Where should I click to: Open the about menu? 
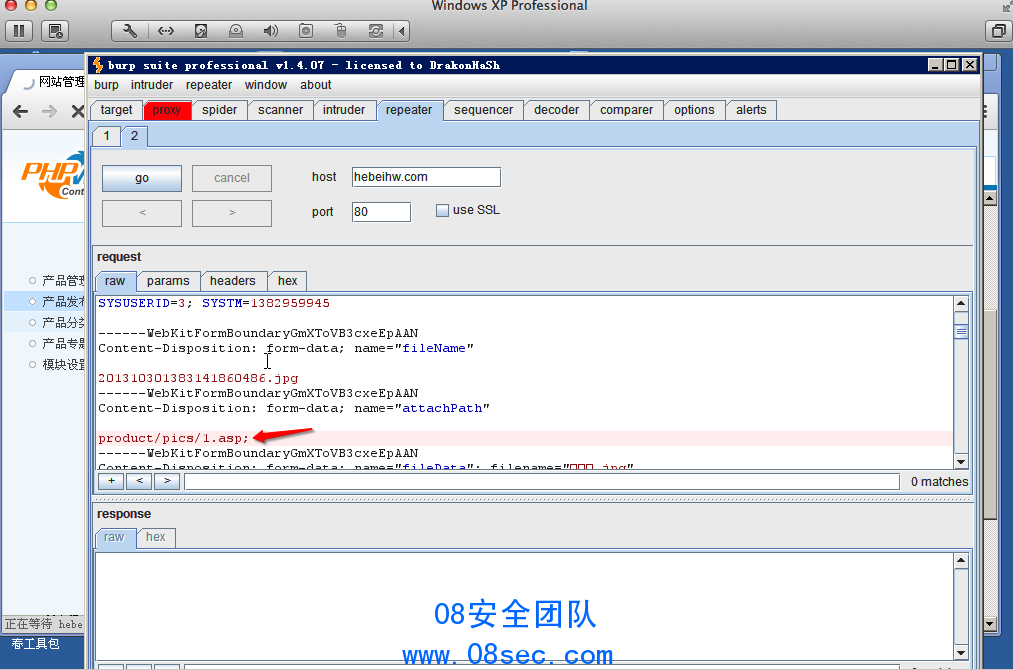[x=315, y=85]
